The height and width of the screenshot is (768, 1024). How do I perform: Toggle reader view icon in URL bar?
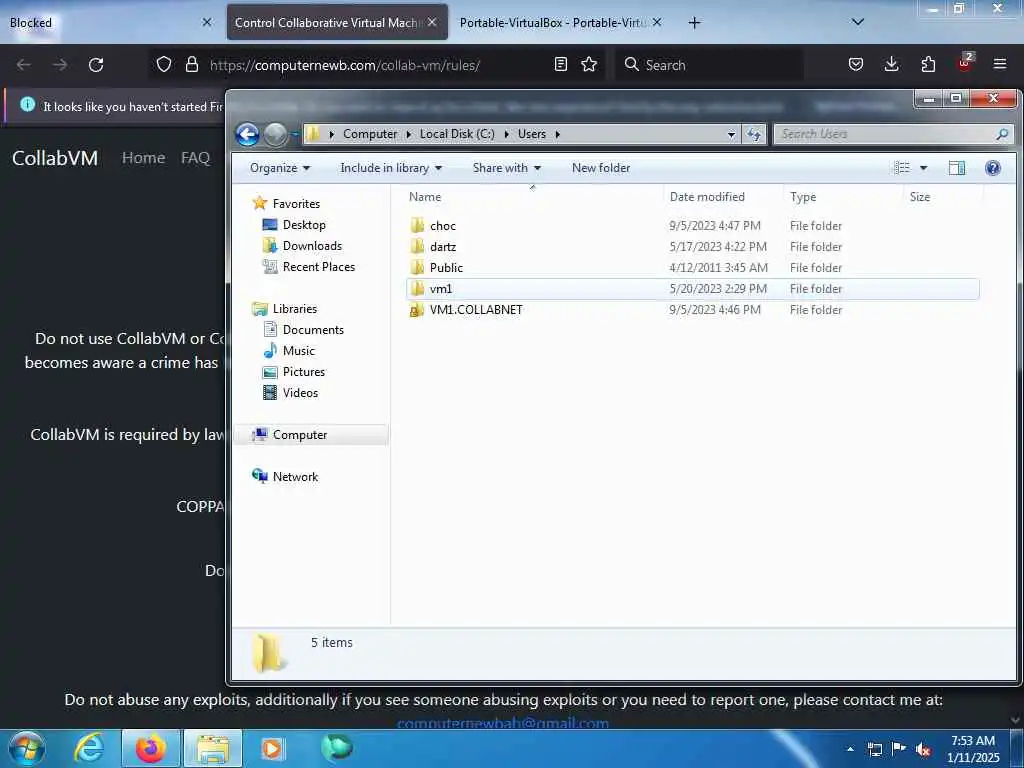click(x=560, y=64)
